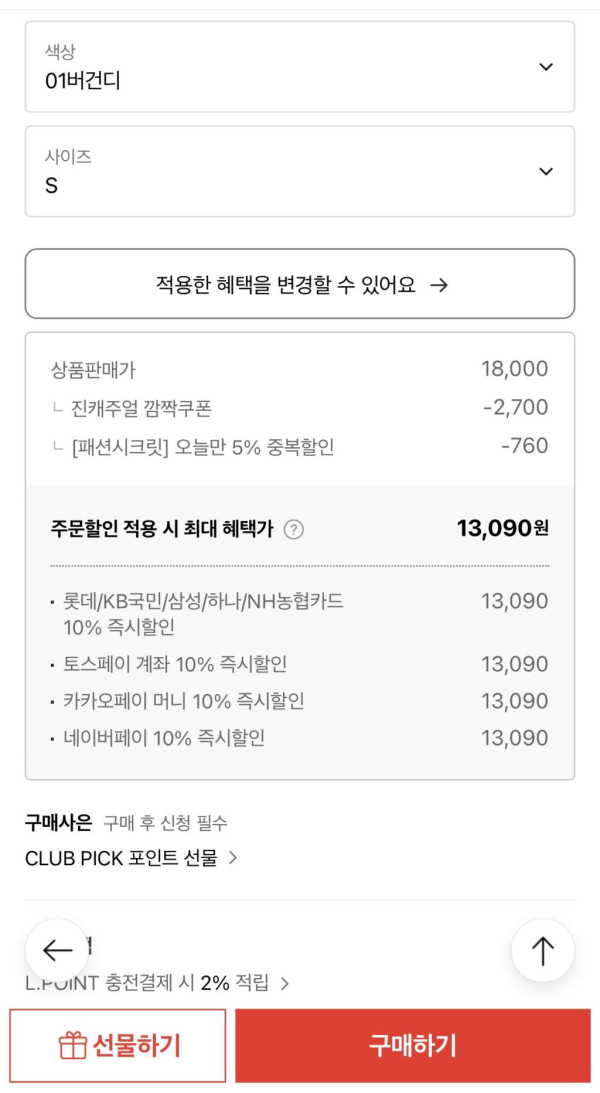The image size is (600, 1093).
Task: Tap the back arrow floating button
Action: [x=57, y=950]
